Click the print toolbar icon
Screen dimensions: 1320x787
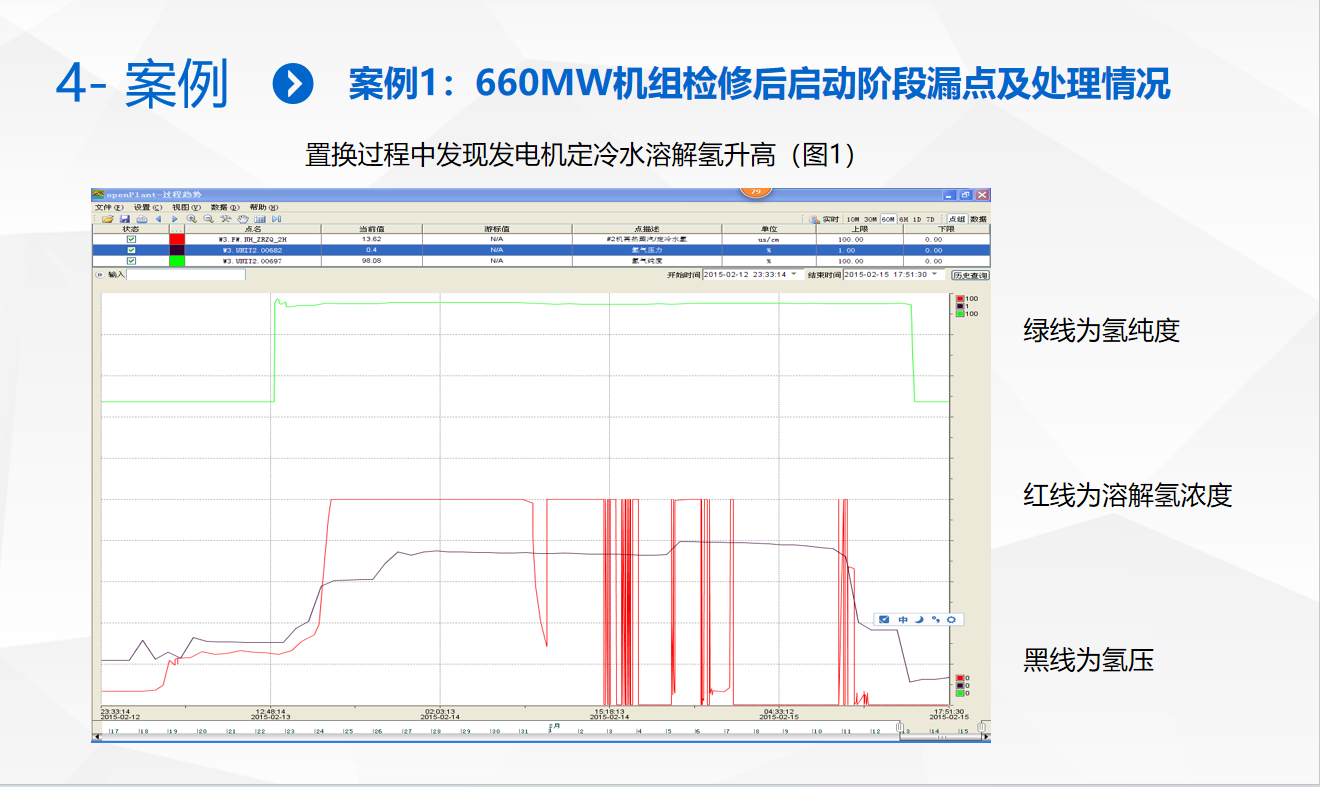(142, 219)
